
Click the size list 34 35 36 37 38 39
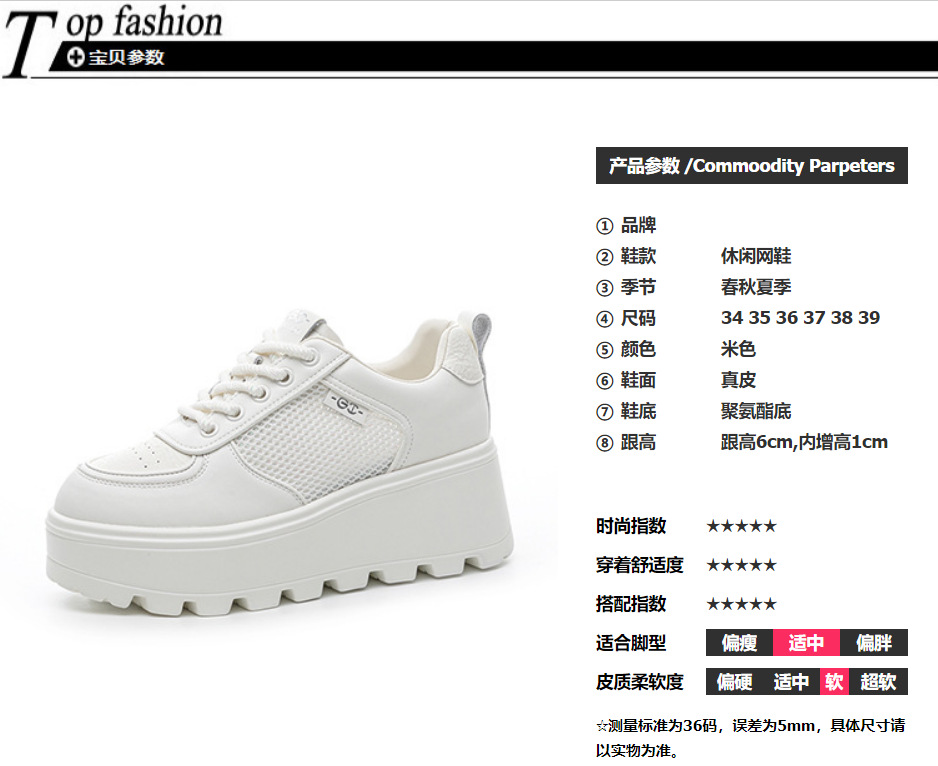tap(800, 318)
